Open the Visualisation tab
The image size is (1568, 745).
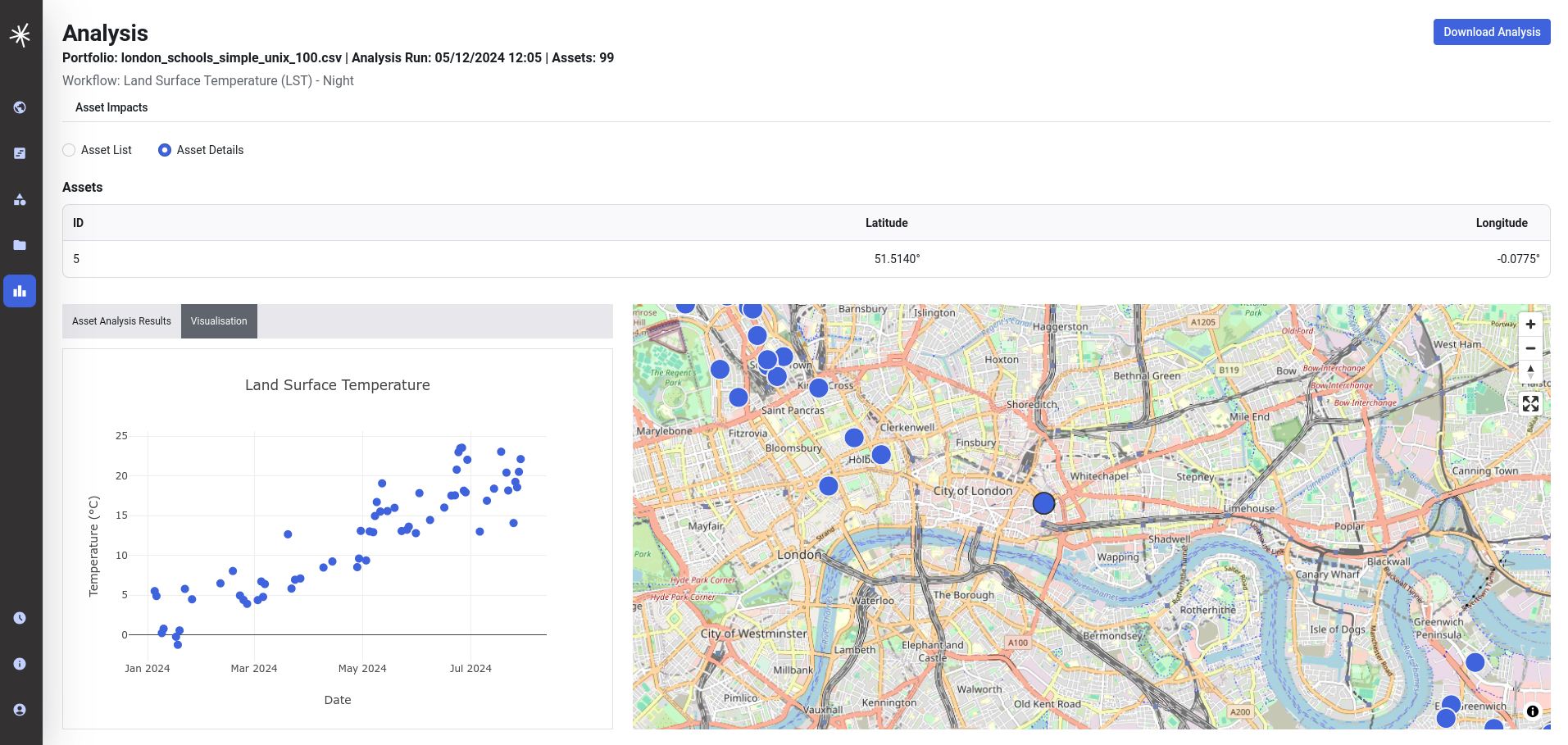pyautogui.click(x=219, y=321)
